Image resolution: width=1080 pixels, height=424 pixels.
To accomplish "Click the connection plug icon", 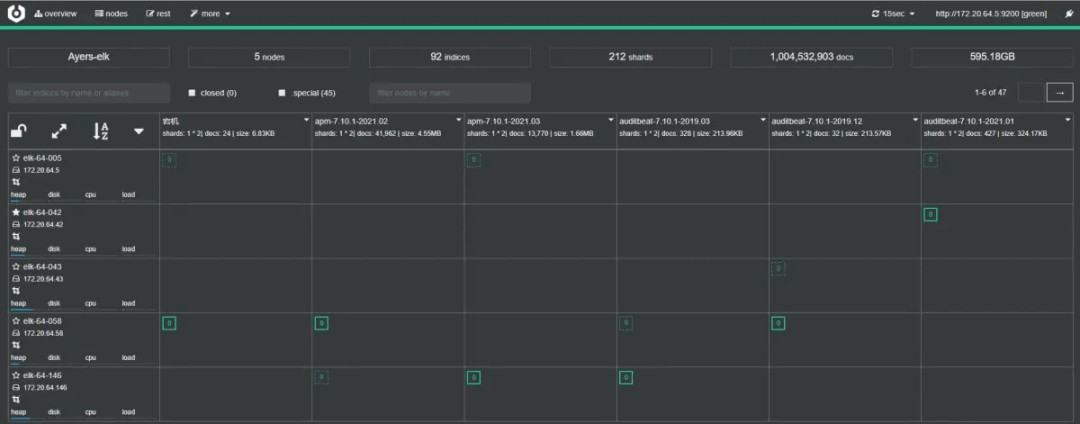I will (x=1069, y=14).
